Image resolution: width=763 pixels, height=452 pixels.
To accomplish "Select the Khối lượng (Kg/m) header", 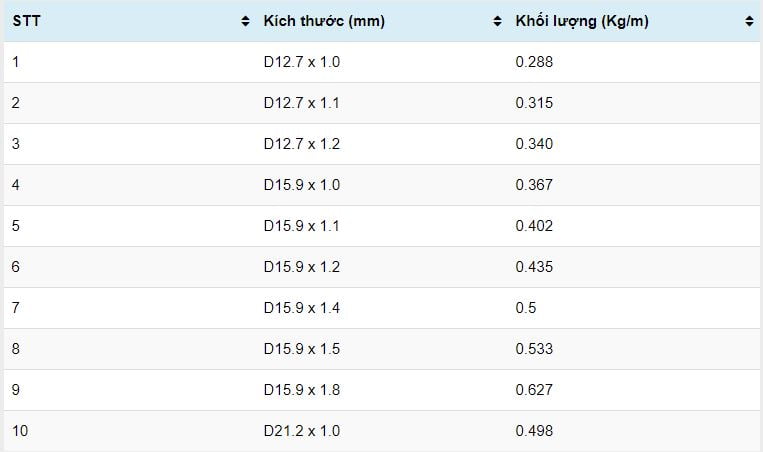I will tap(582, 21).
